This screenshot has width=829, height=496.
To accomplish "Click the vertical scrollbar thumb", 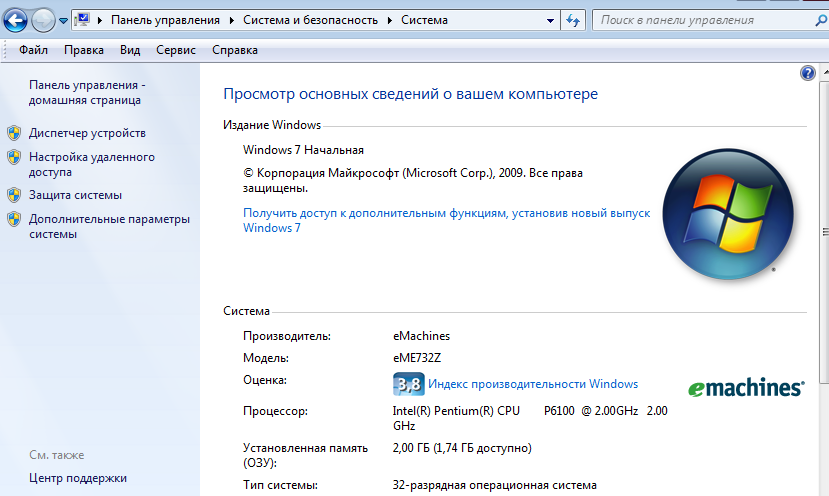I will (x=825, y=233).
